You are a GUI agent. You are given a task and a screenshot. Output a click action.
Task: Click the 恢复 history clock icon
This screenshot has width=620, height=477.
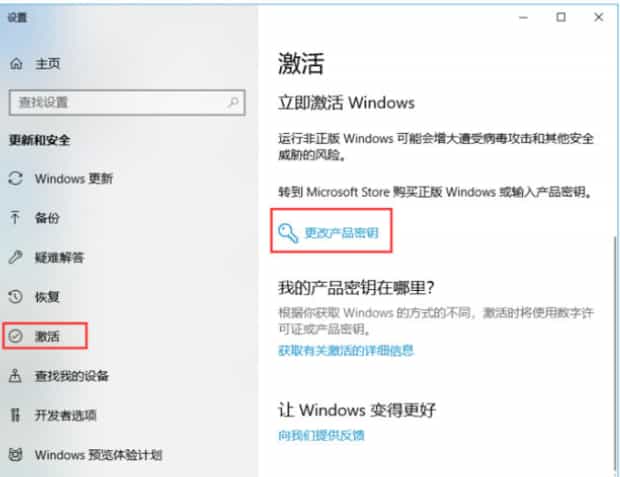15,297
